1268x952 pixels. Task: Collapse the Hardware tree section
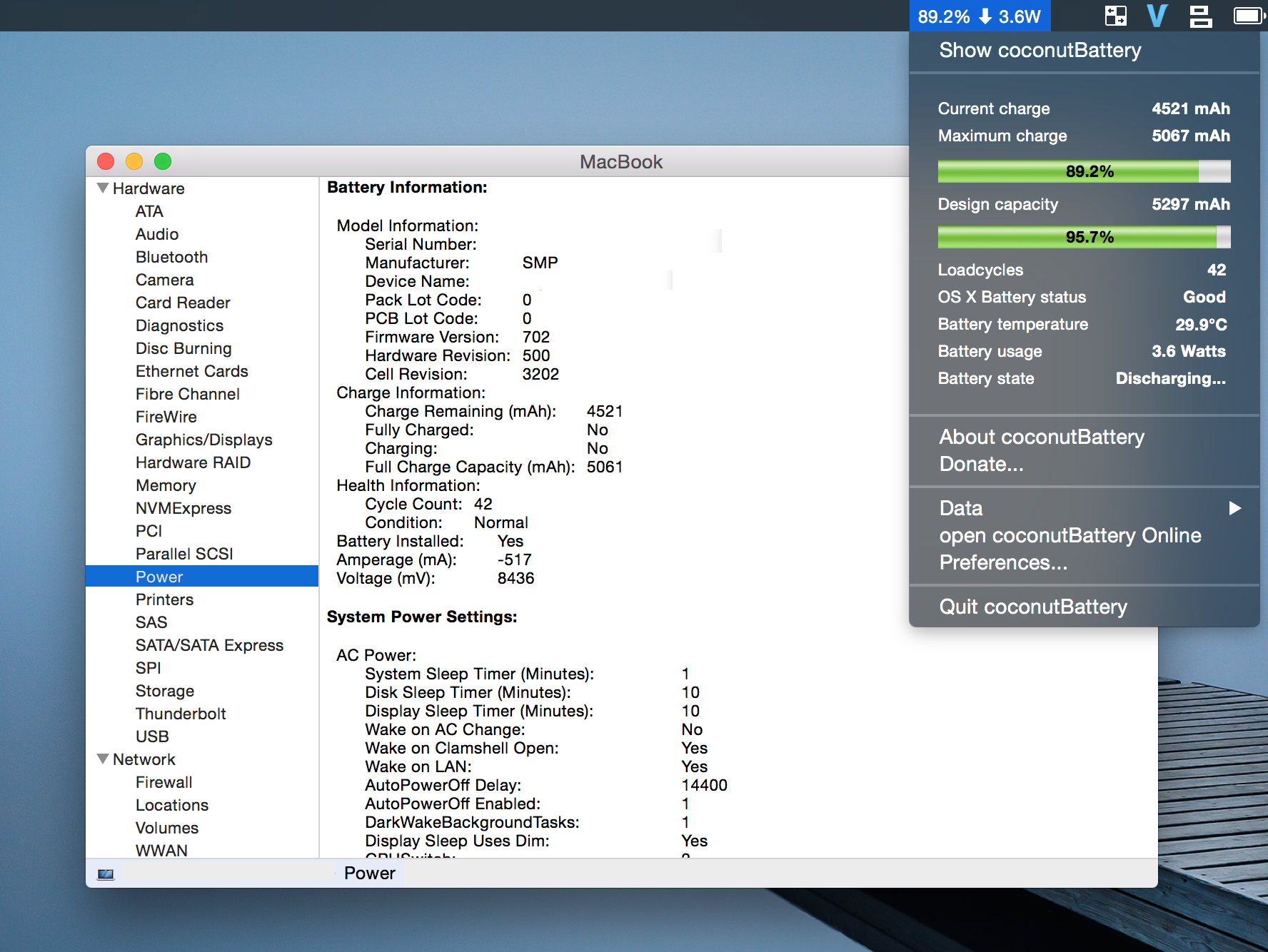[103, 188]
